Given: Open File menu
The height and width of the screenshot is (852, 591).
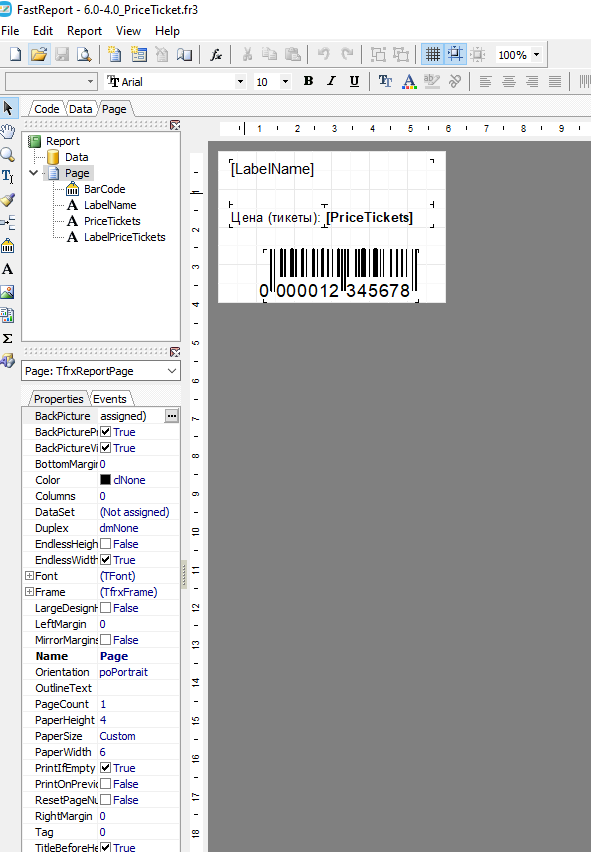Looking at the screenshot, I should [10, 31].
